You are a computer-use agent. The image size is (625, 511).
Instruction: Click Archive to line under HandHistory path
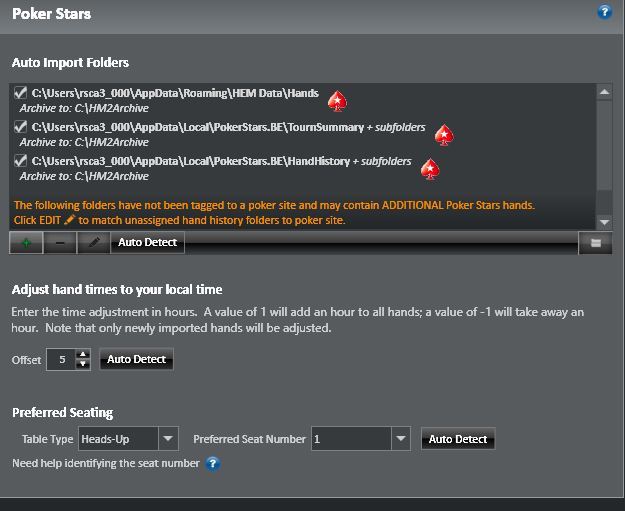84,176
